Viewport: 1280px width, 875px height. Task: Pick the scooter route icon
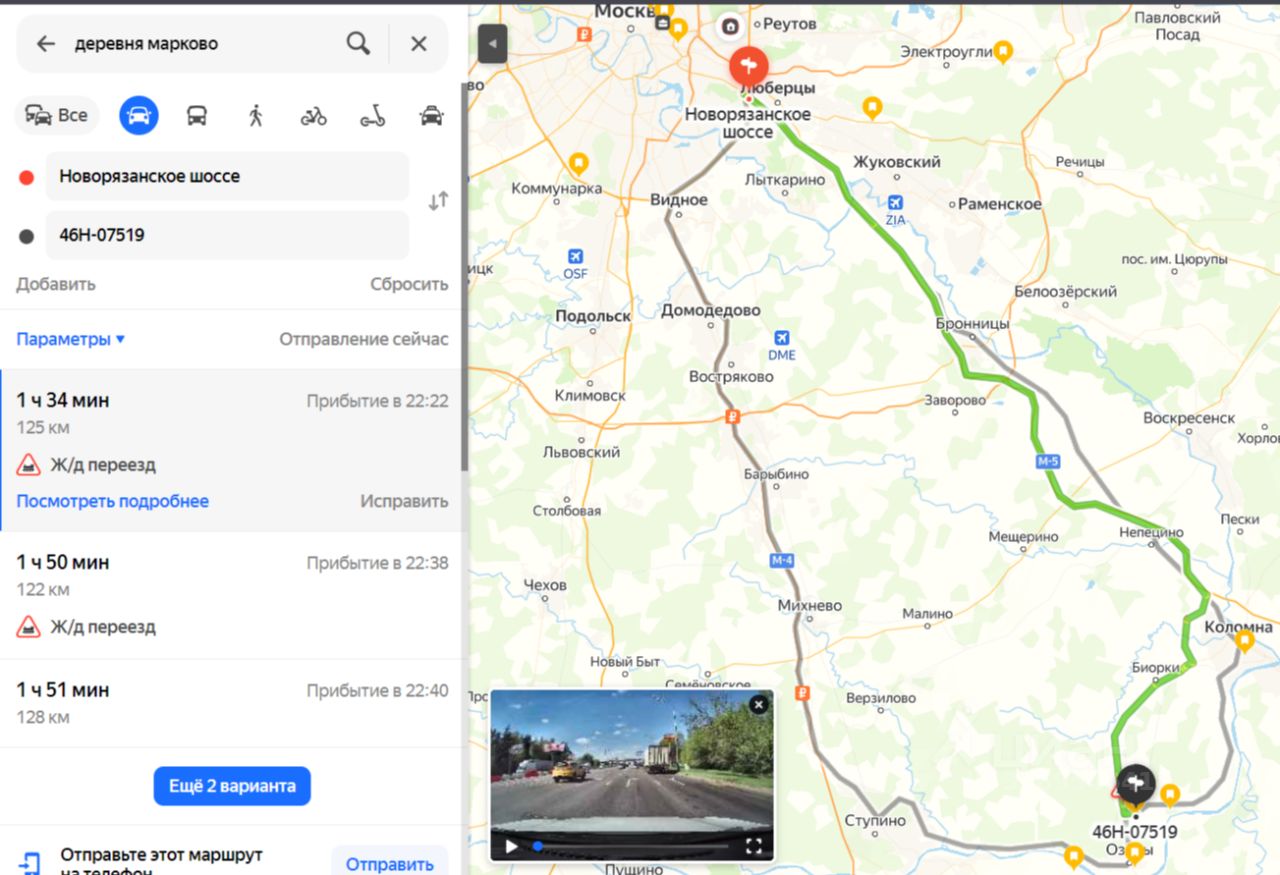(x=373, y=116)
